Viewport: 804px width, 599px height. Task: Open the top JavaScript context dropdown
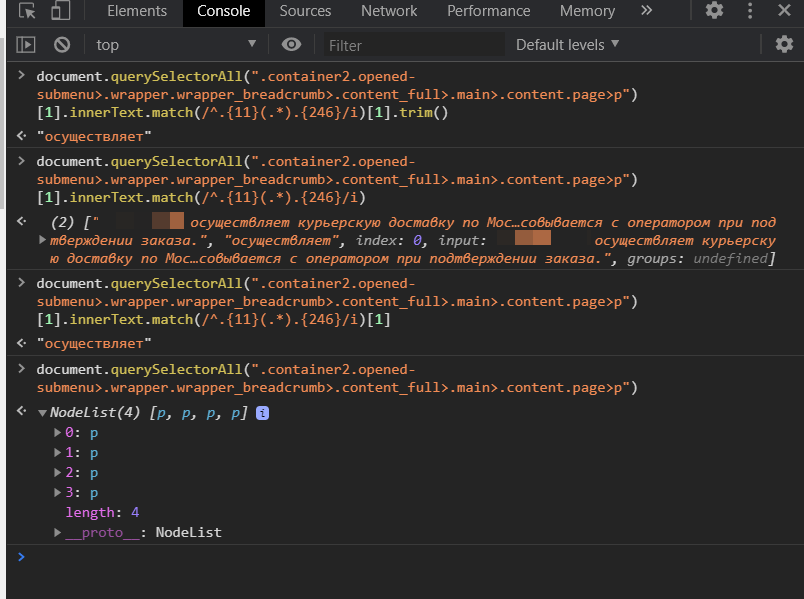click(x=176, y=45)
